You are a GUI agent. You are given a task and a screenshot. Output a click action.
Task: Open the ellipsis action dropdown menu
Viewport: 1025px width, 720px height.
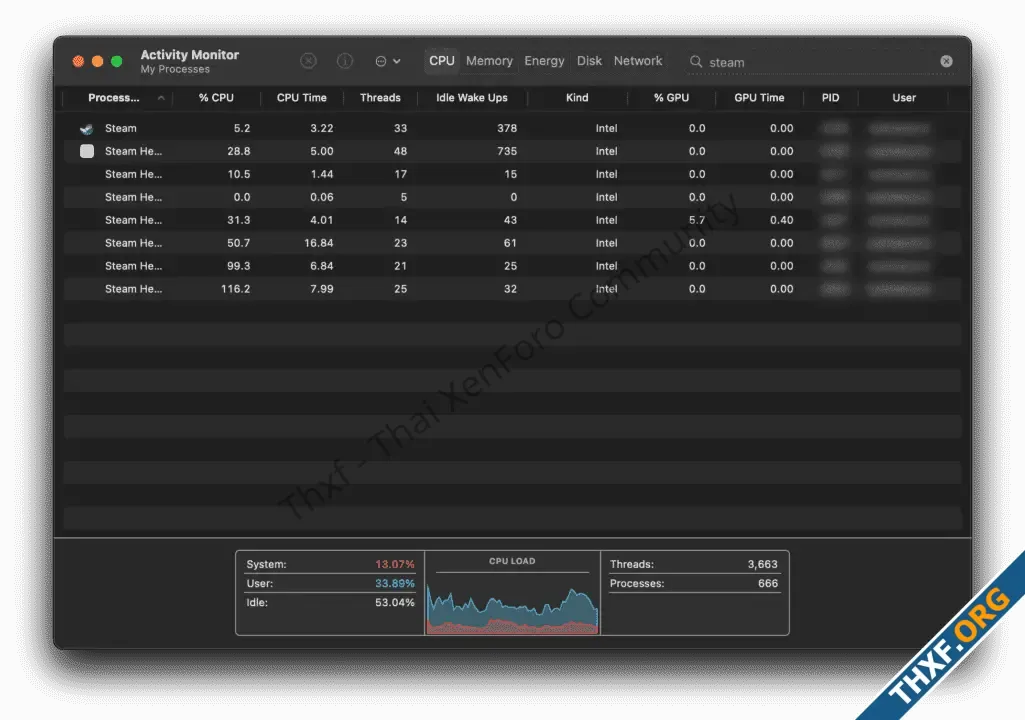coord(387,61)
